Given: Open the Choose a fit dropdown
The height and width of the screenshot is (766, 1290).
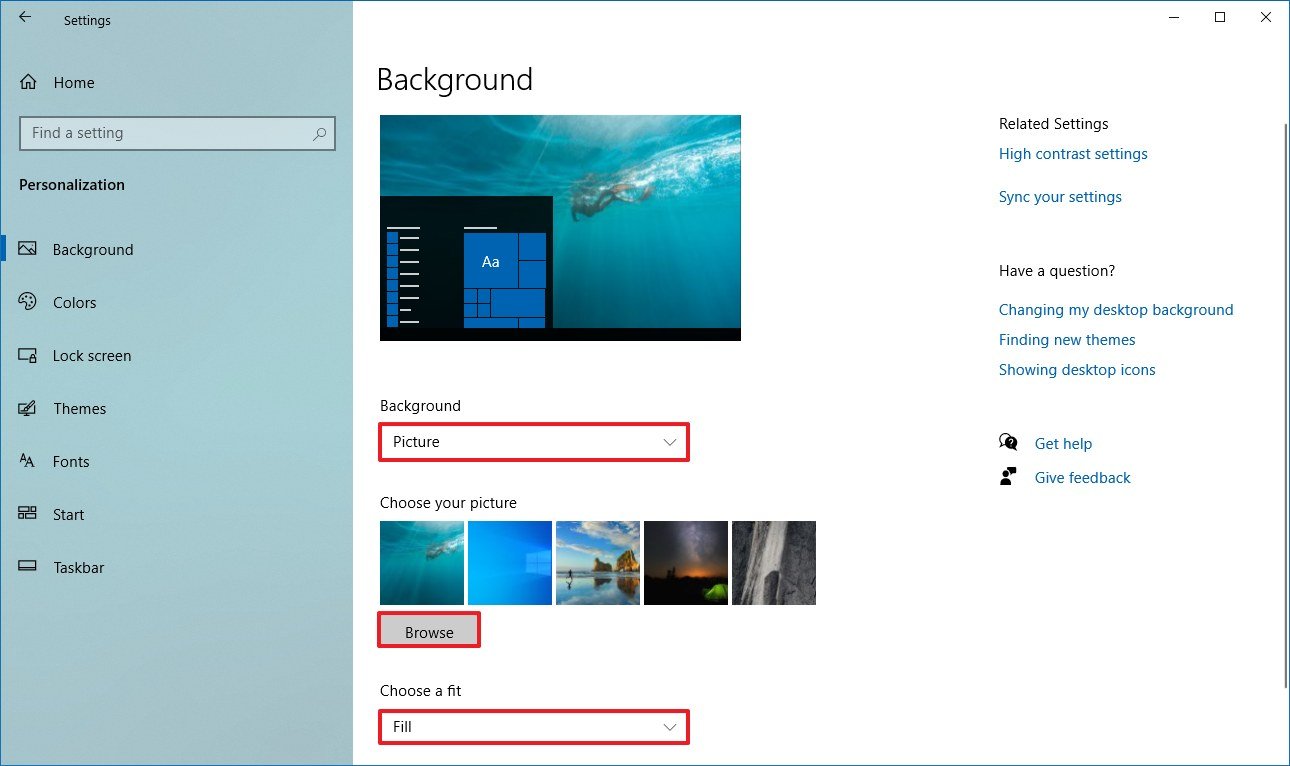Looking at the screenshot, I should click(x=534, y=727).
